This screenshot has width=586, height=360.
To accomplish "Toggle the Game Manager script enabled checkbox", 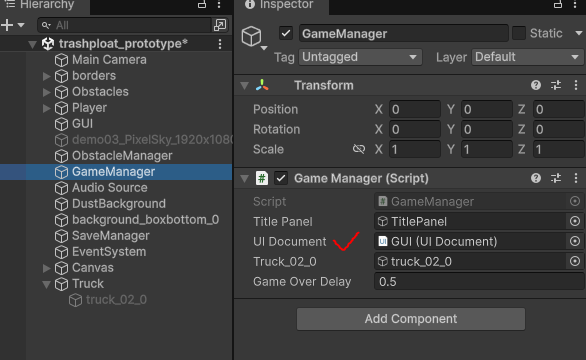I will tap(281, 178).
